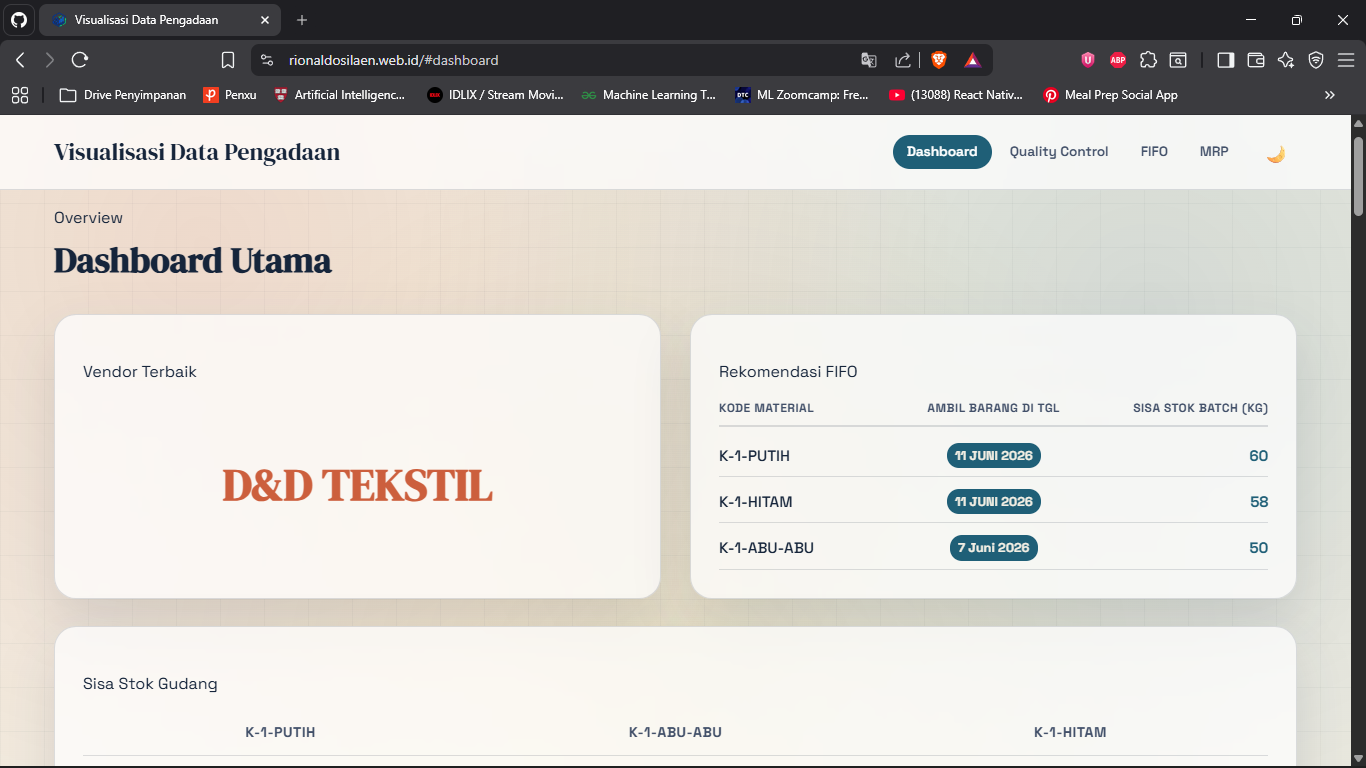The height and width of the screenshot is (768, 1366).
Task: Open the IDLIX Stream Movie bookmark
Action: [x=496, y=95]
